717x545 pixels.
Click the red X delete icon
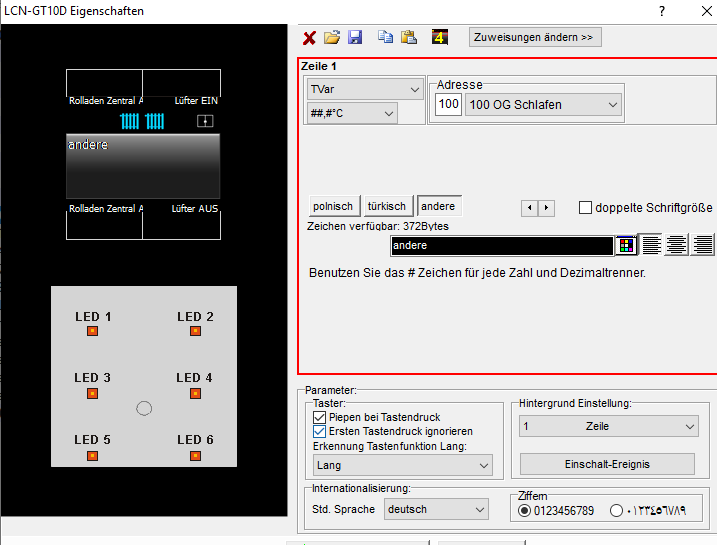click(x=310, y=38)
